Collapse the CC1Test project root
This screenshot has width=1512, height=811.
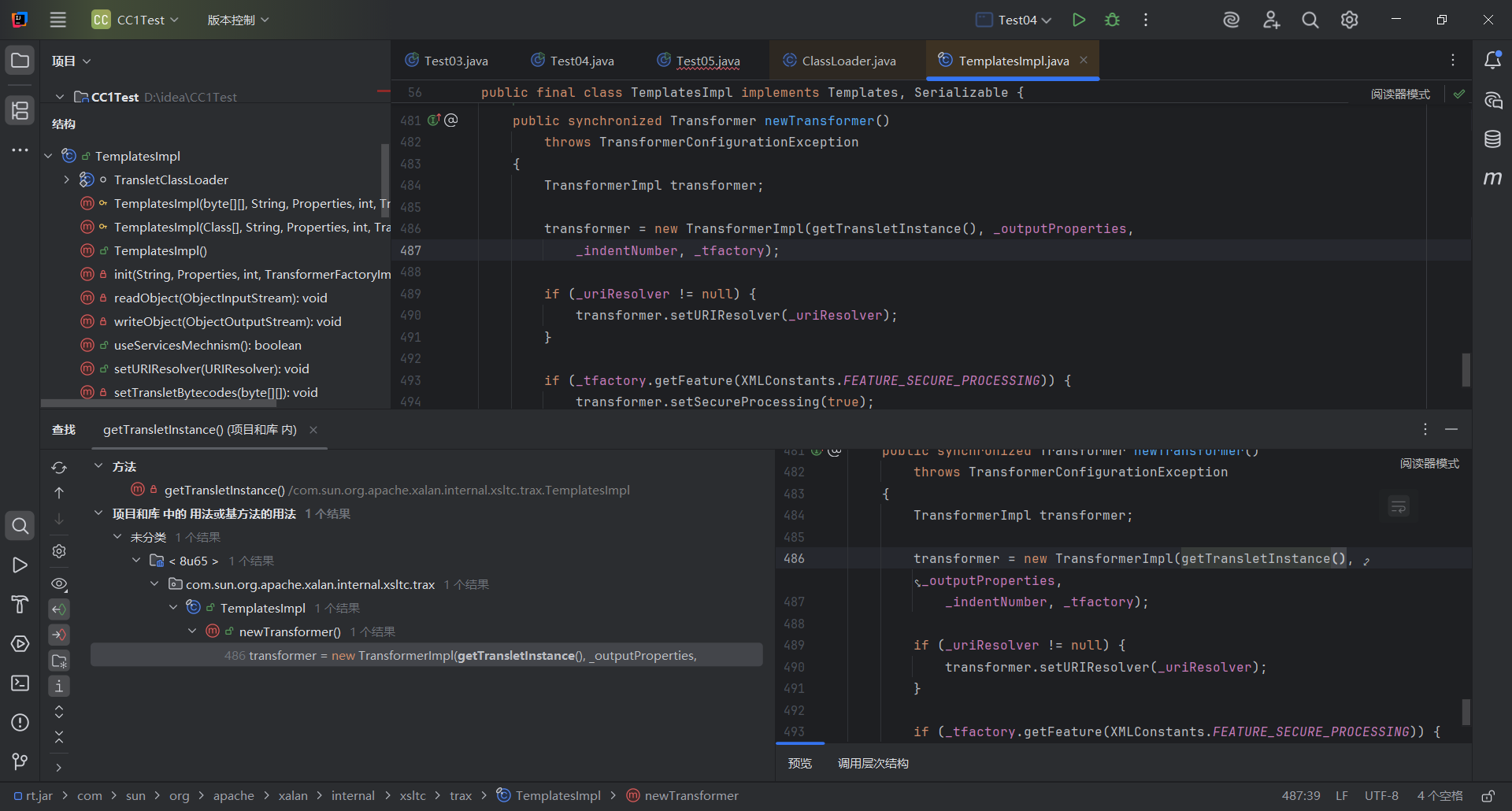(60, 97)
